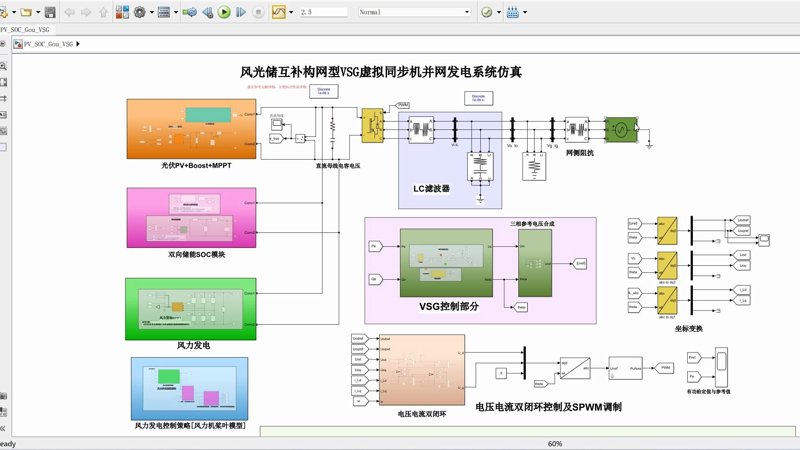
Task: Select the LC filter capacitor block
Action: pyautogui.click(x=481, y=167)
